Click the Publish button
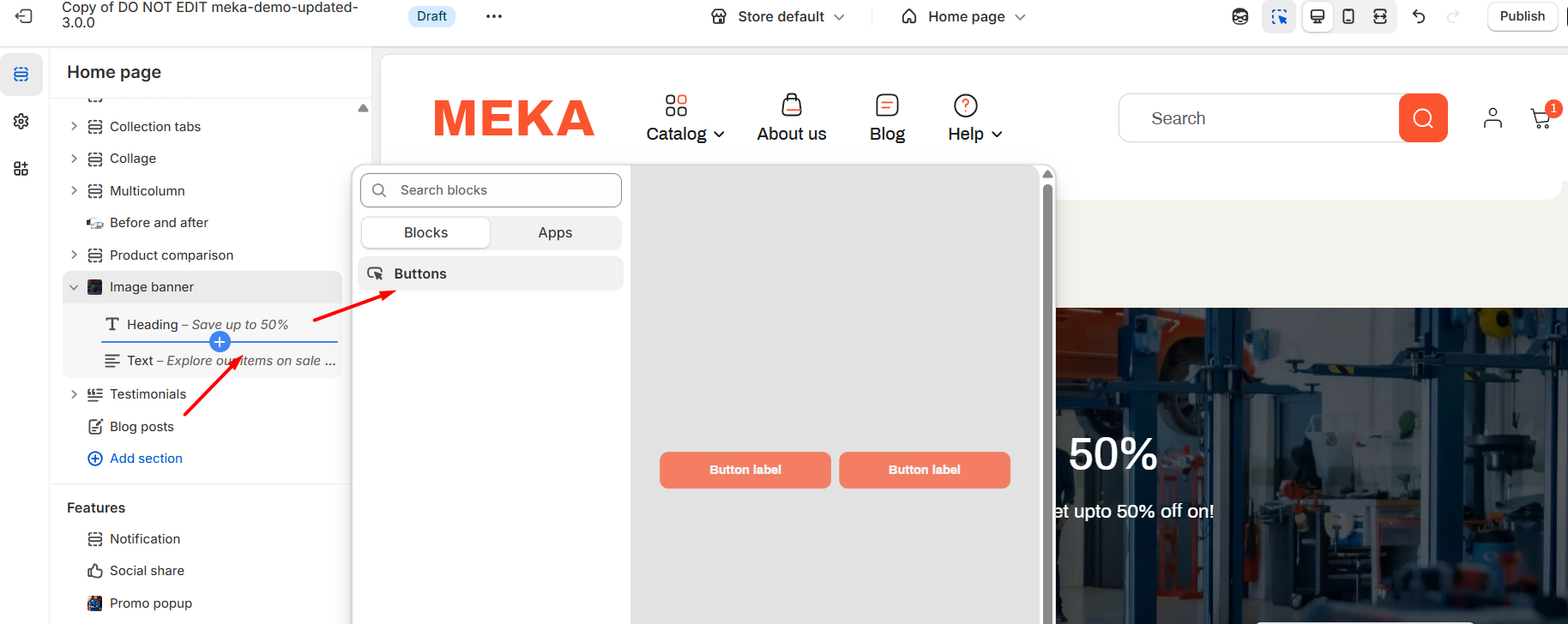This screenshot has width=1568, height=624. (x=1523, y=16)
